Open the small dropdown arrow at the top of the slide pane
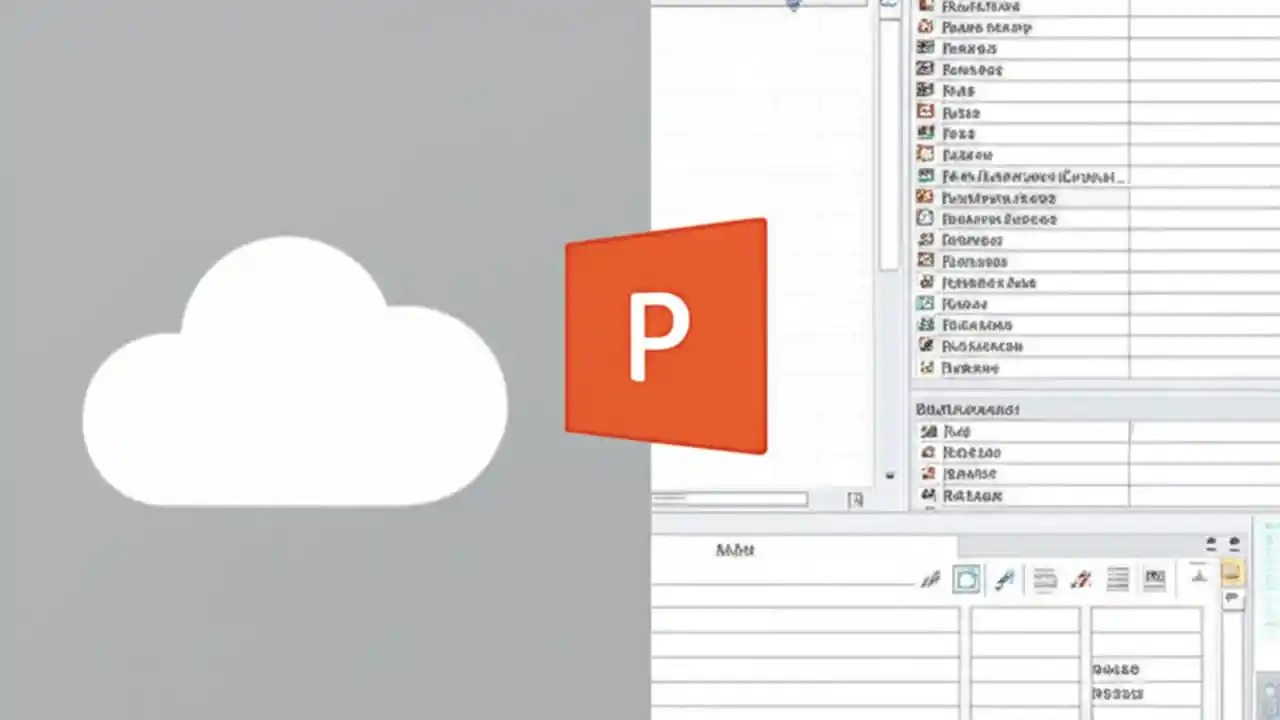The width and height of the screenshot is (1280, 720). [793, 6]
